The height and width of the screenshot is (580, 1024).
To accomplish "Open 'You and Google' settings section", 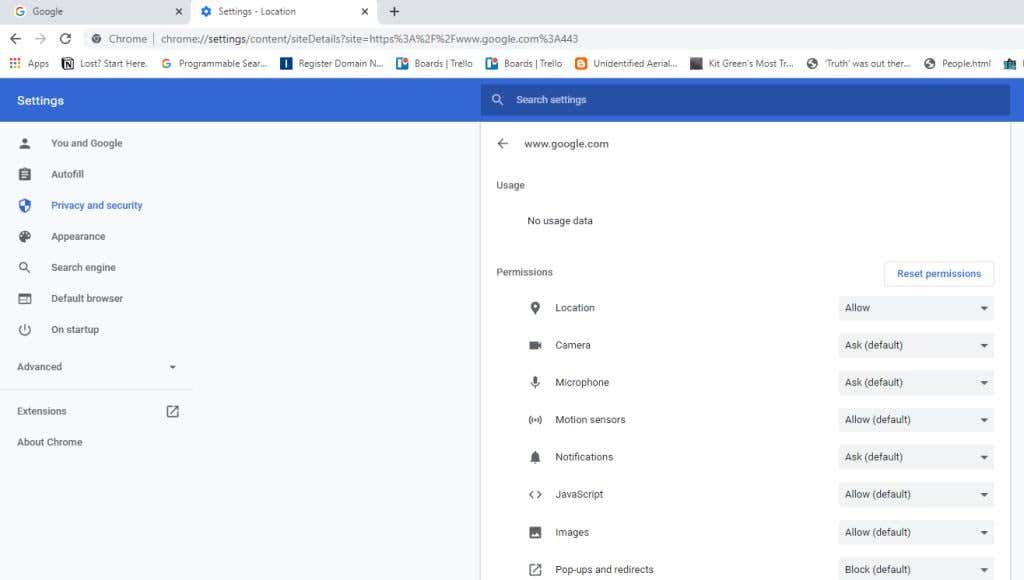I will click(x=87, y=143).
